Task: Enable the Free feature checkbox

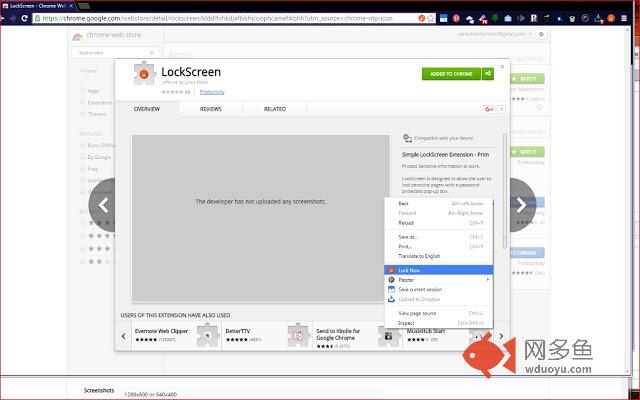Action: click(x=82, y=169)
